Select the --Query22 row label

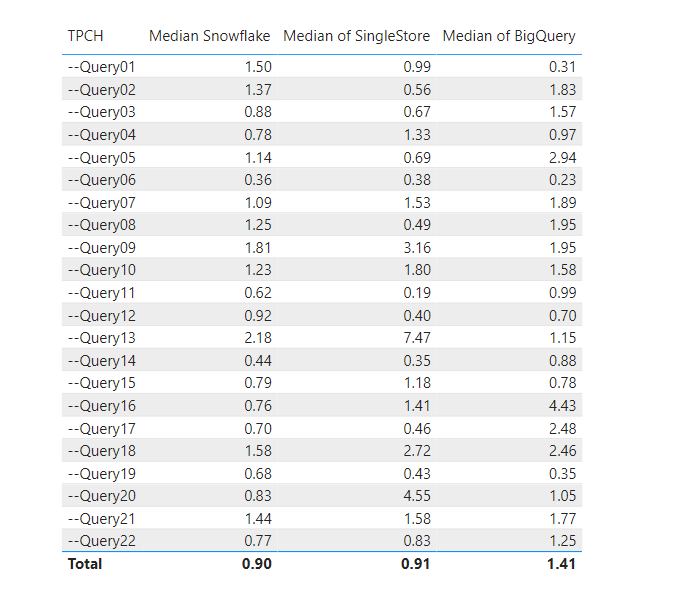(101, 541)
